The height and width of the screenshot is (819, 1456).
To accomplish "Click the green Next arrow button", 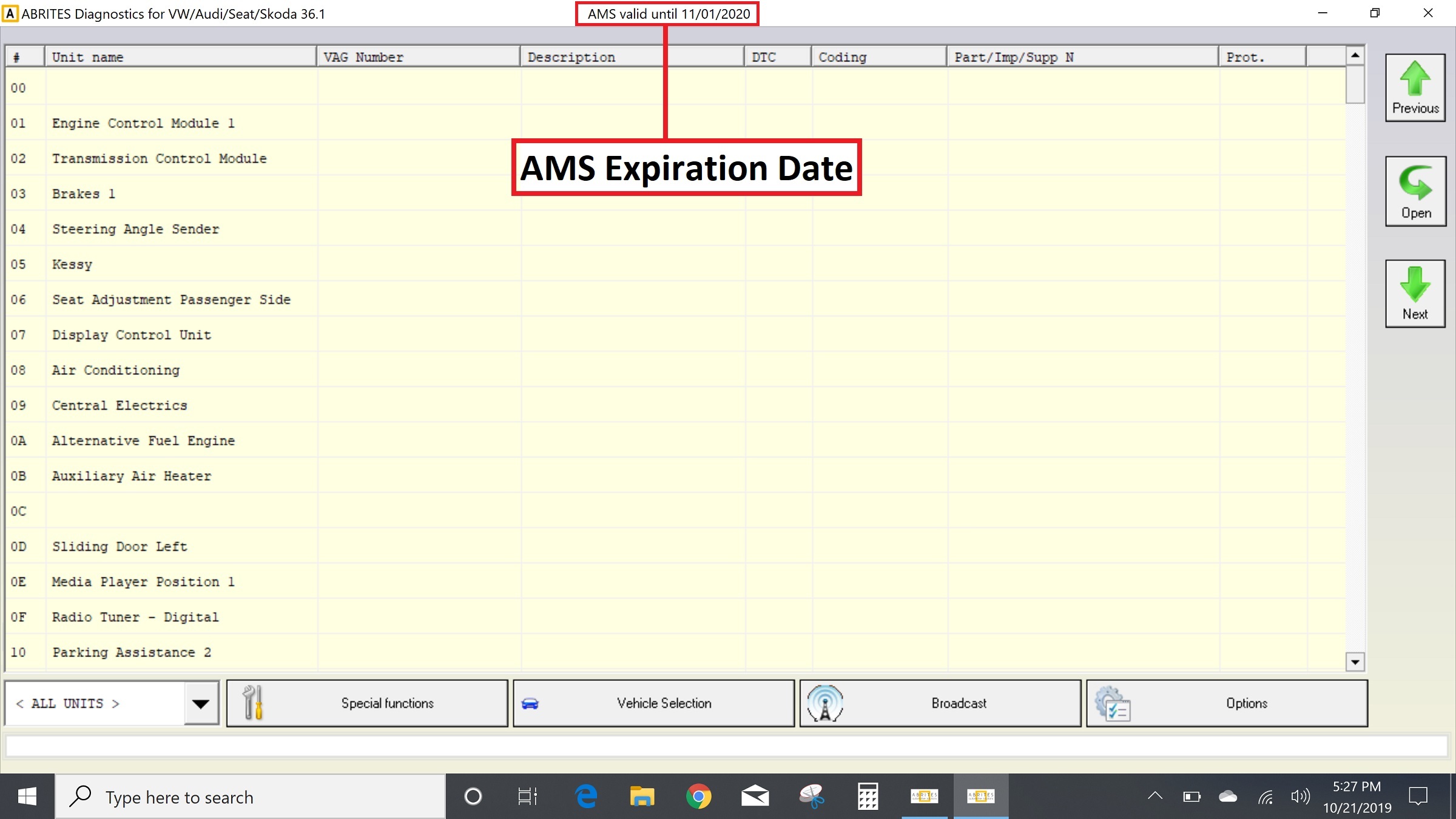I will tap(1415, 294).
